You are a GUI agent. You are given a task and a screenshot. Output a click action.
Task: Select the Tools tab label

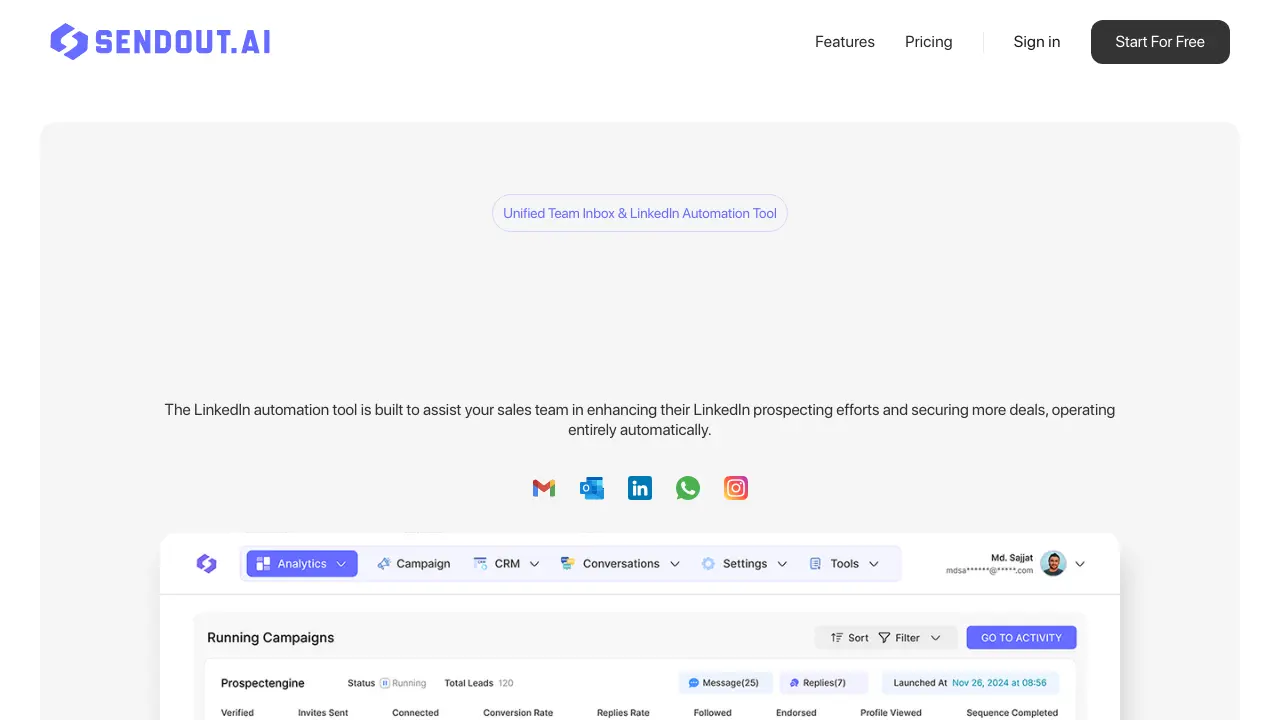(x=845, y=564)
